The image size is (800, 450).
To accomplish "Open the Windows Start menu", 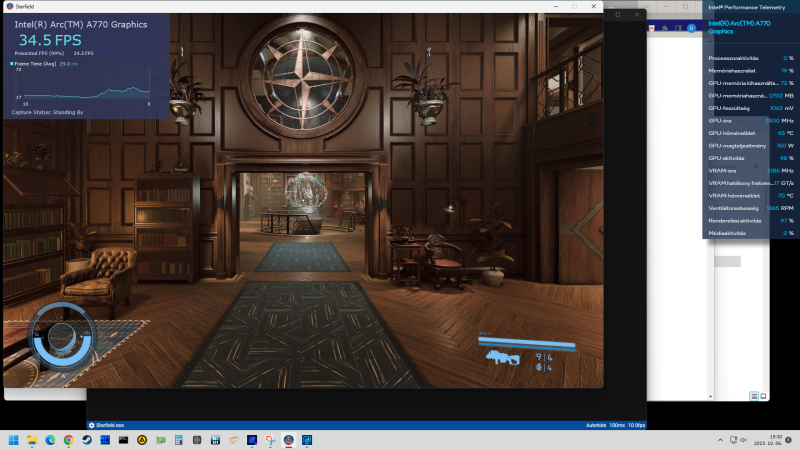I will [14, 440].
